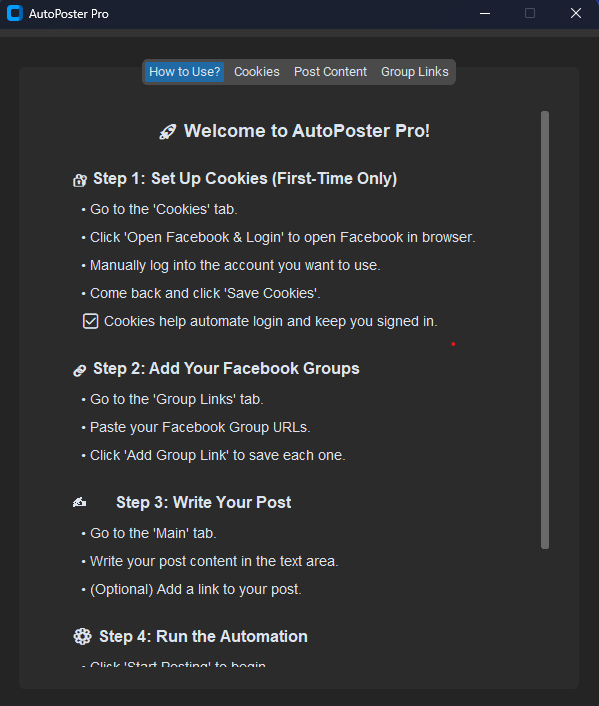
Task: Click the AutoPoster Pro app logo icon
Action: coord(15,14)
